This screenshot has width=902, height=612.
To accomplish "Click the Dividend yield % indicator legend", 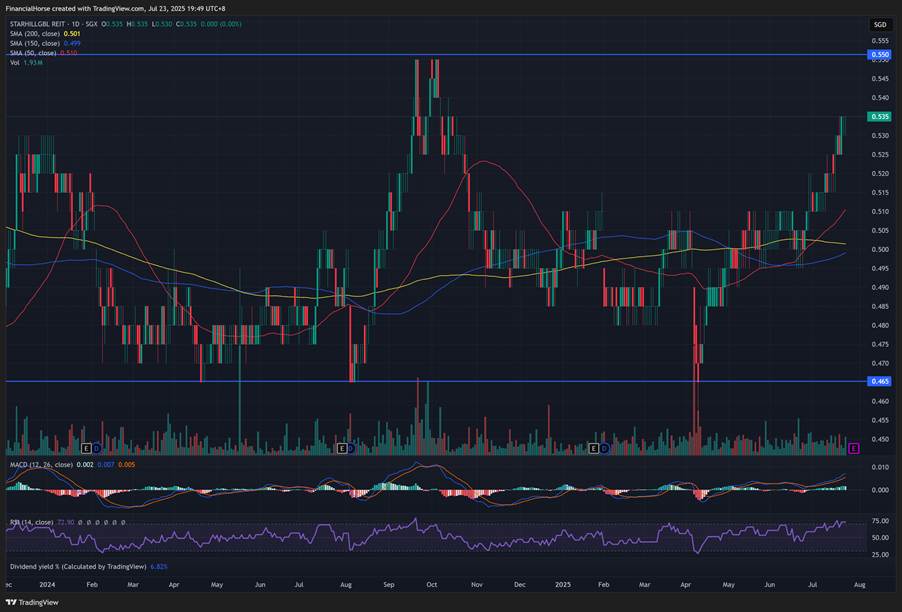I will tap(78, 567).
